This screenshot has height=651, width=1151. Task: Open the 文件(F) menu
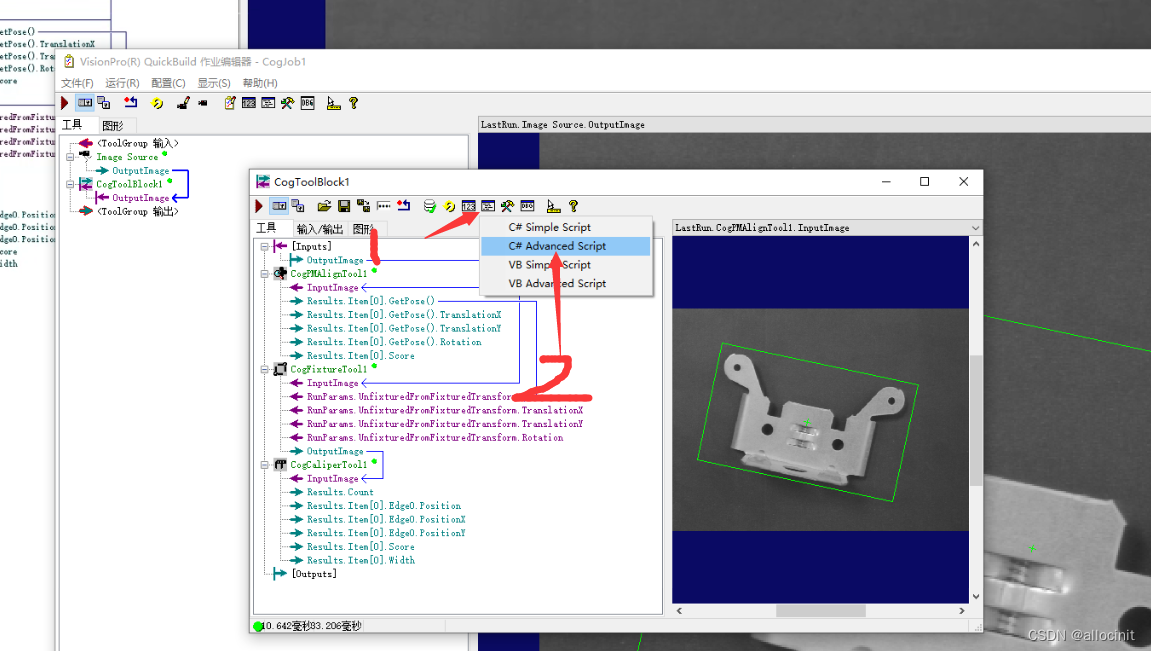click(x=77, y=83)
